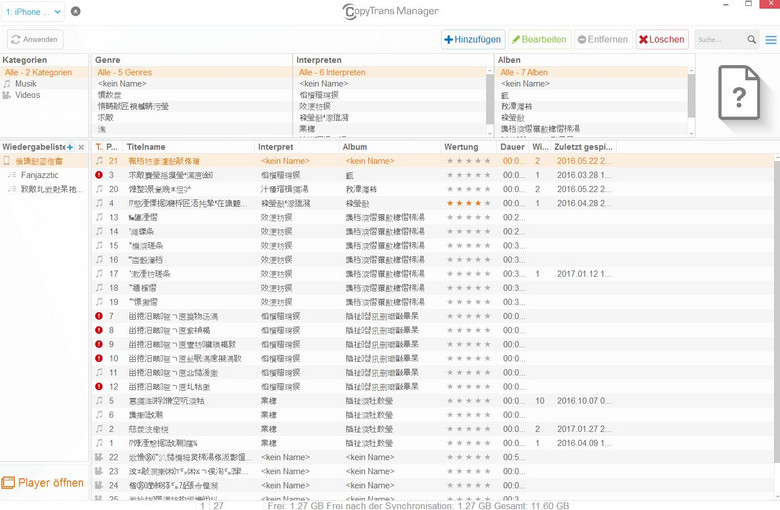Viewport: 780px width, 510px height.
Task: Click the search magnifier icon
Action: (752, 39)
